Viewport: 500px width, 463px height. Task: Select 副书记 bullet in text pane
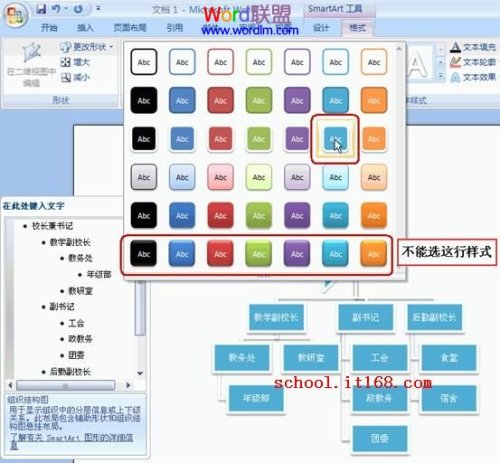[x=62, y=307]
